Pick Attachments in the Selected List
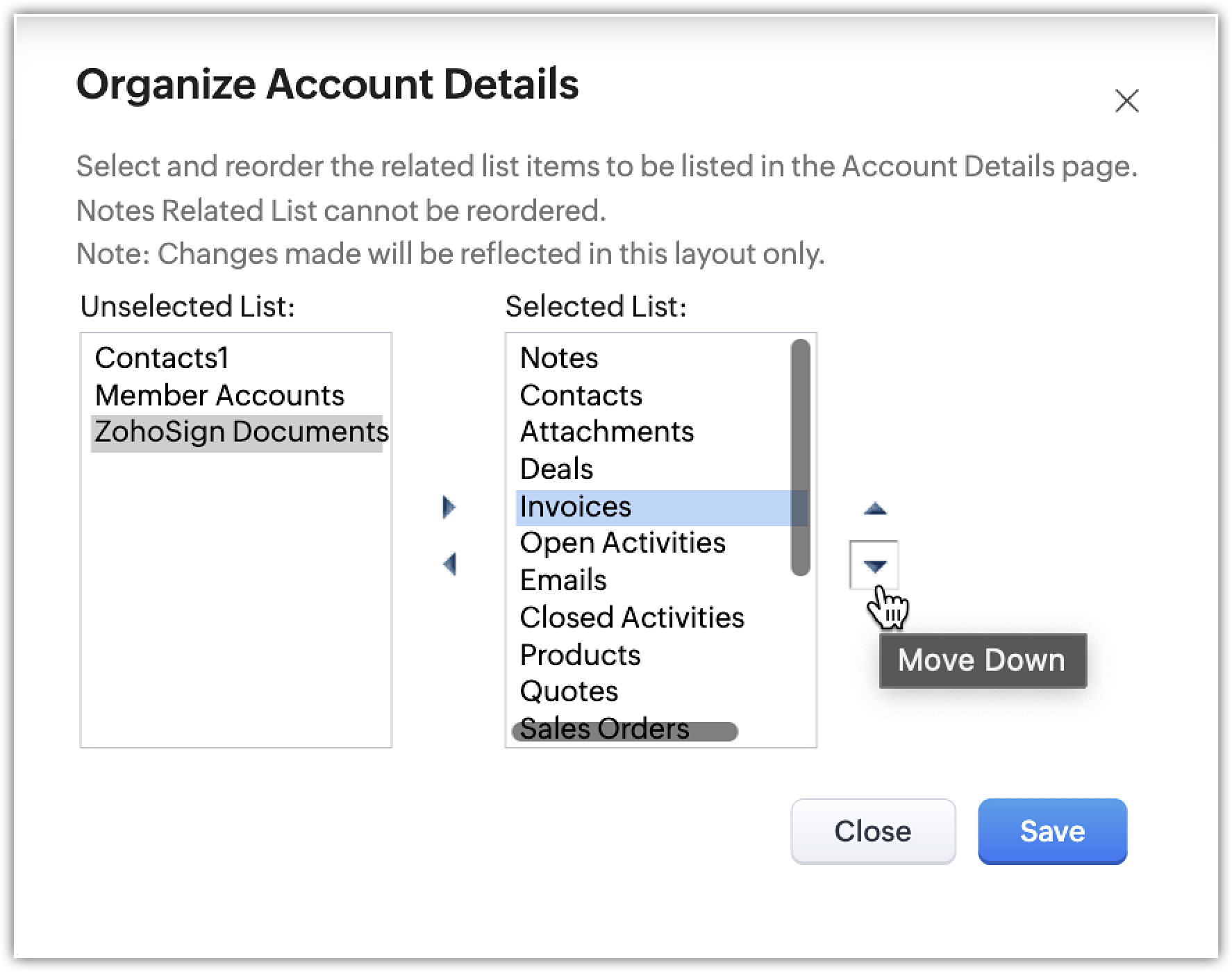1232x972 pixels. (606, 432)
